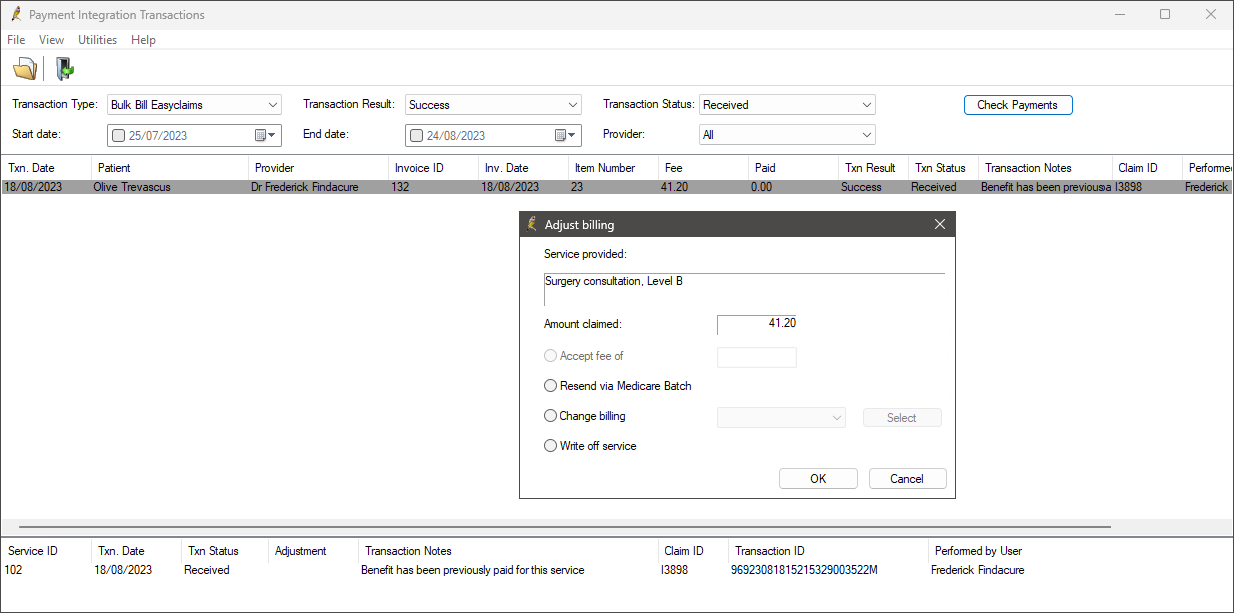The image size is (1234, 613).
Task: Click Transaction ID 96923081815215329003522M
Action: click(x=806, y=570)
